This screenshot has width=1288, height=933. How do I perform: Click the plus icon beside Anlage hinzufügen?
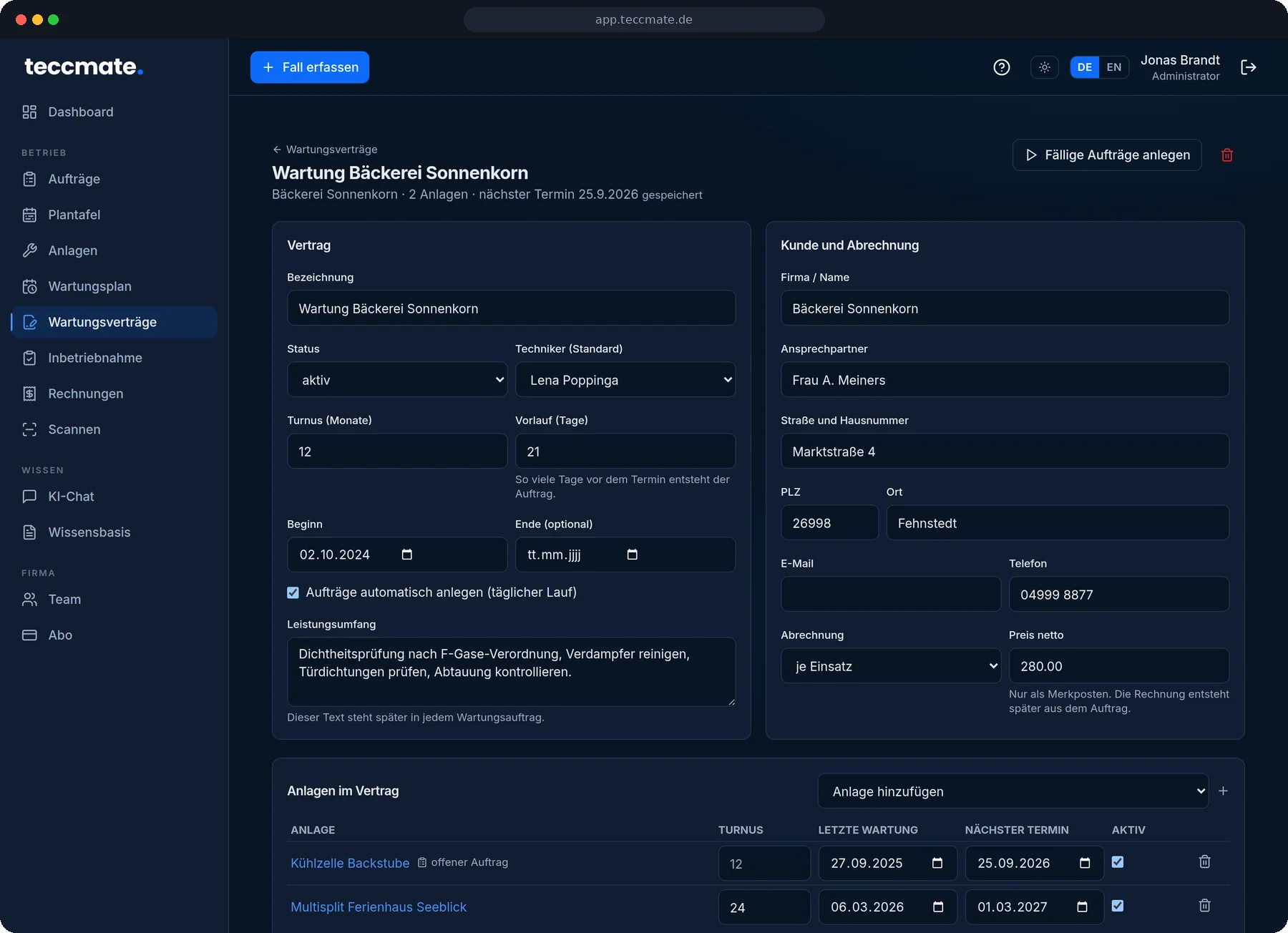1224,791
